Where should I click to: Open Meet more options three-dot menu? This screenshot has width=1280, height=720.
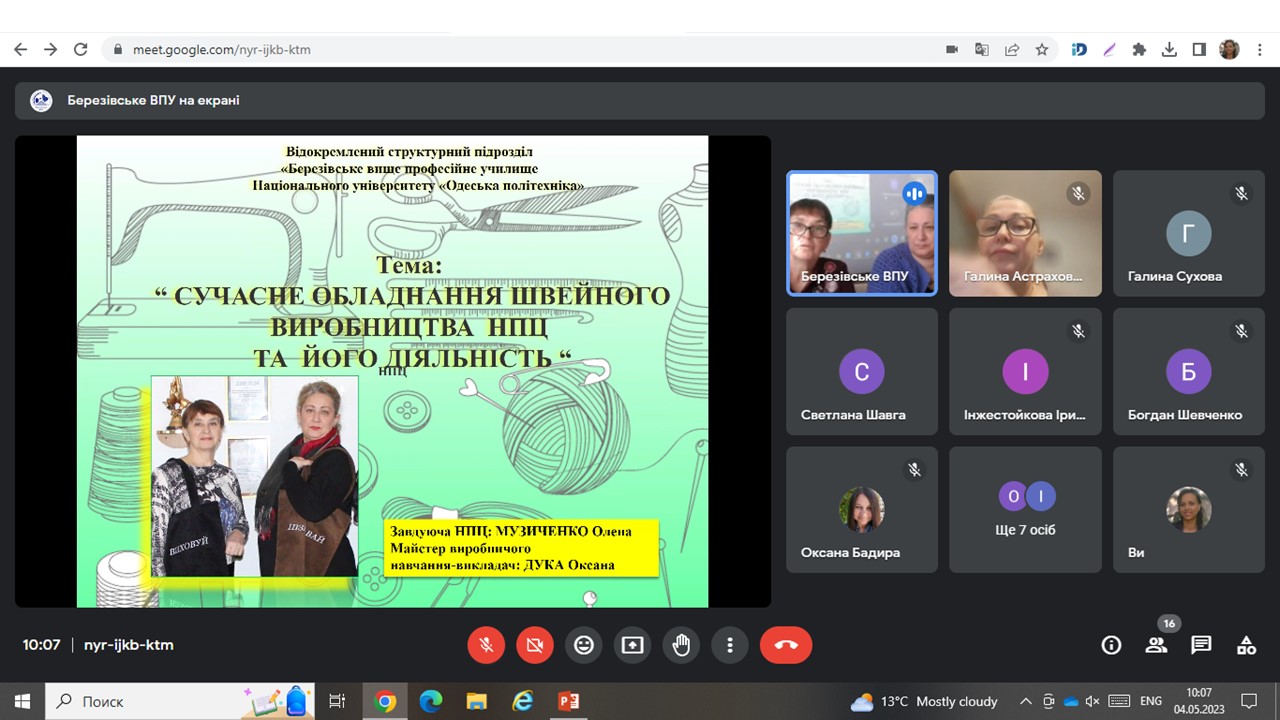tap(731, 645)
